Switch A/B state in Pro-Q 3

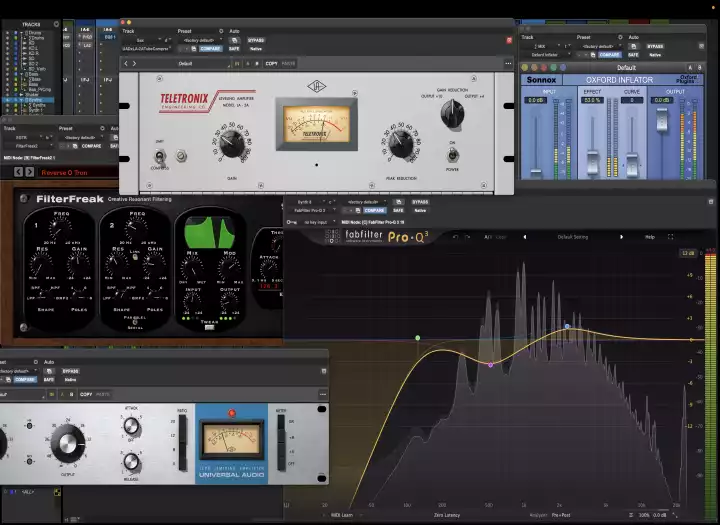tap(488, 237)
